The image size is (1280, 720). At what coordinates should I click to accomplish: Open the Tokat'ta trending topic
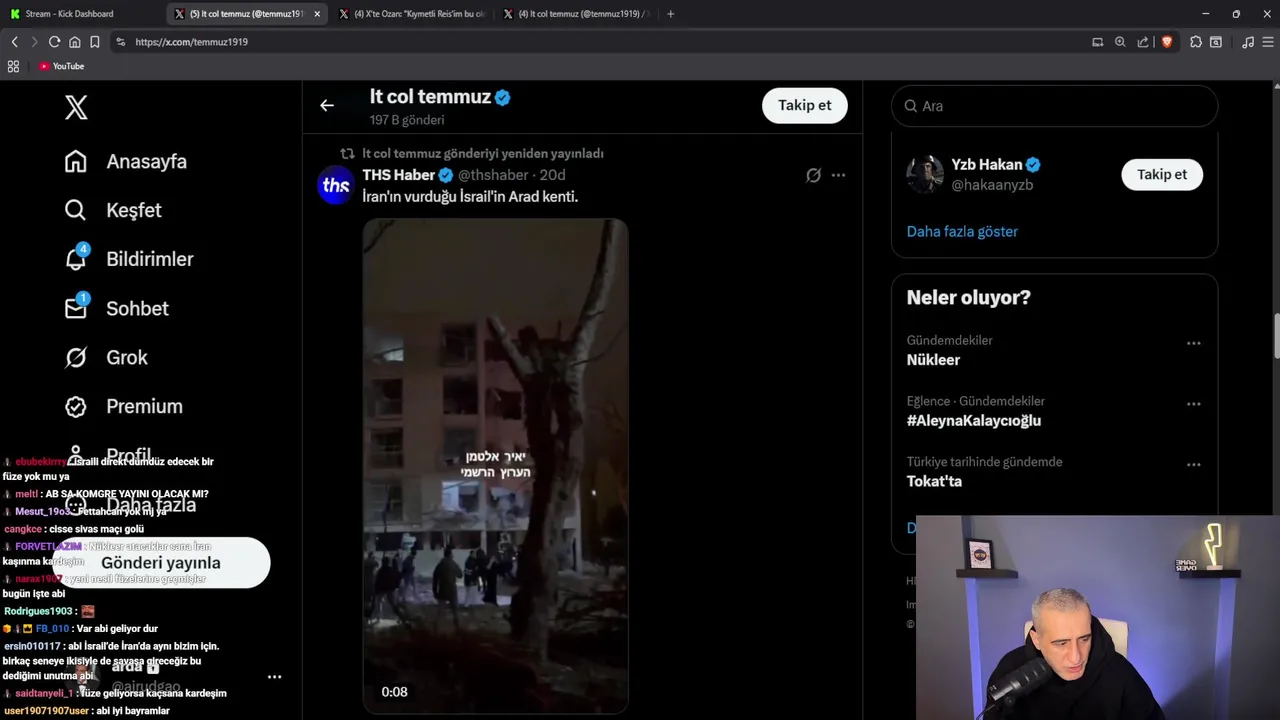(x=934, y=481)
